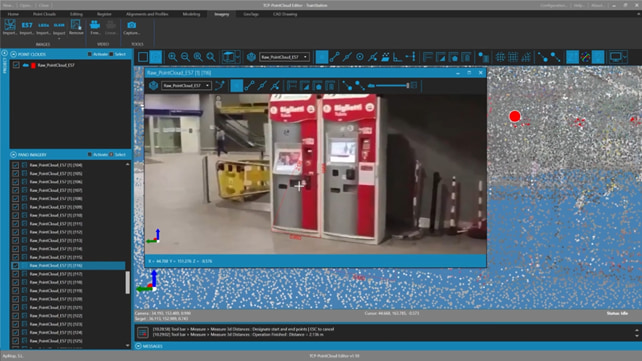Uncheck panorama image [116] checkbox
The width and height of the screenshot is (642, 361).
tap(16, 265)
